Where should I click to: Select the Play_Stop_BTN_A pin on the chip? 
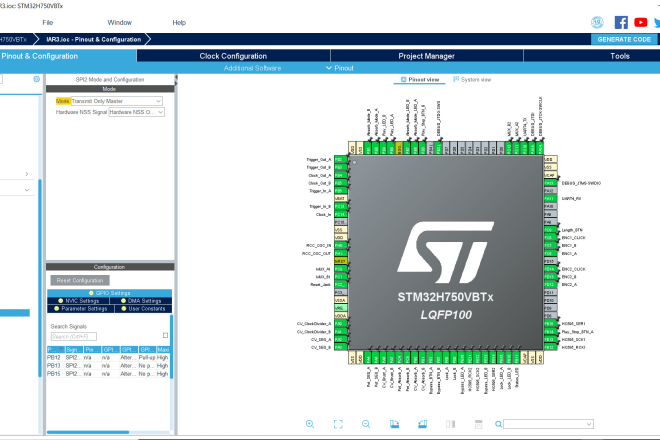click(550, 332)
